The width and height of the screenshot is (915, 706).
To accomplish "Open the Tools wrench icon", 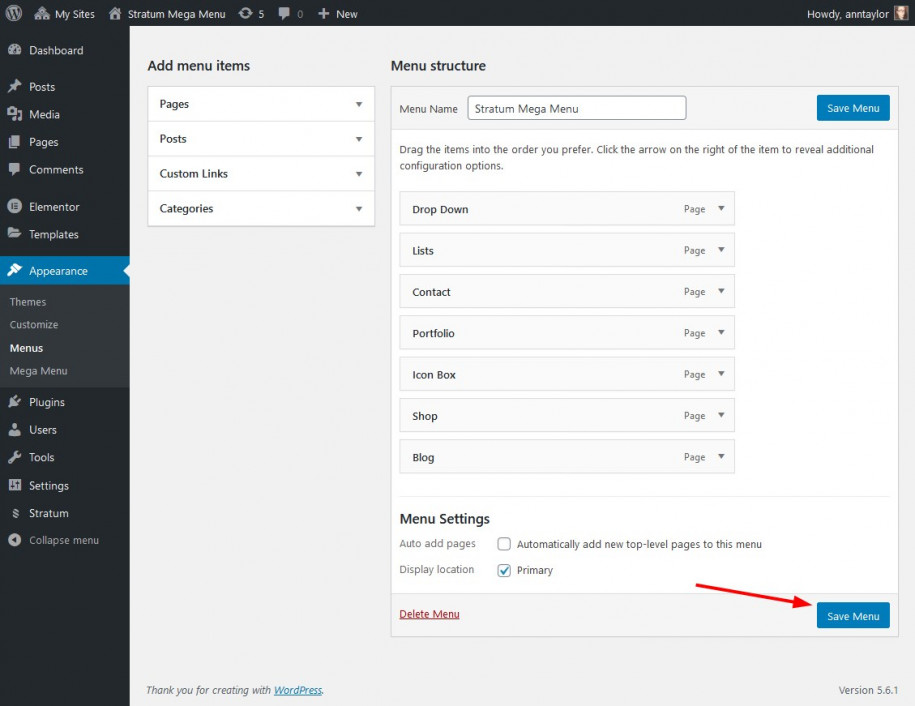I will pos(15,457).
